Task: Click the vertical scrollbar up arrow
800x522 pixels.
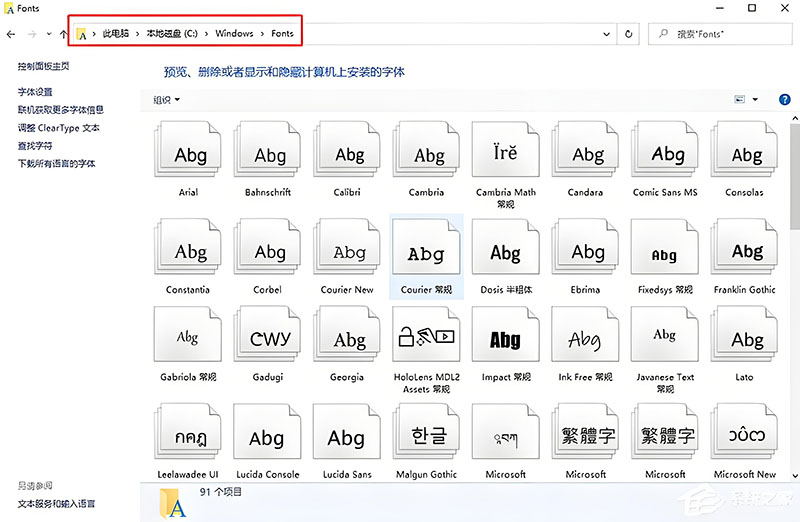Action: click(x=795, y=118)
